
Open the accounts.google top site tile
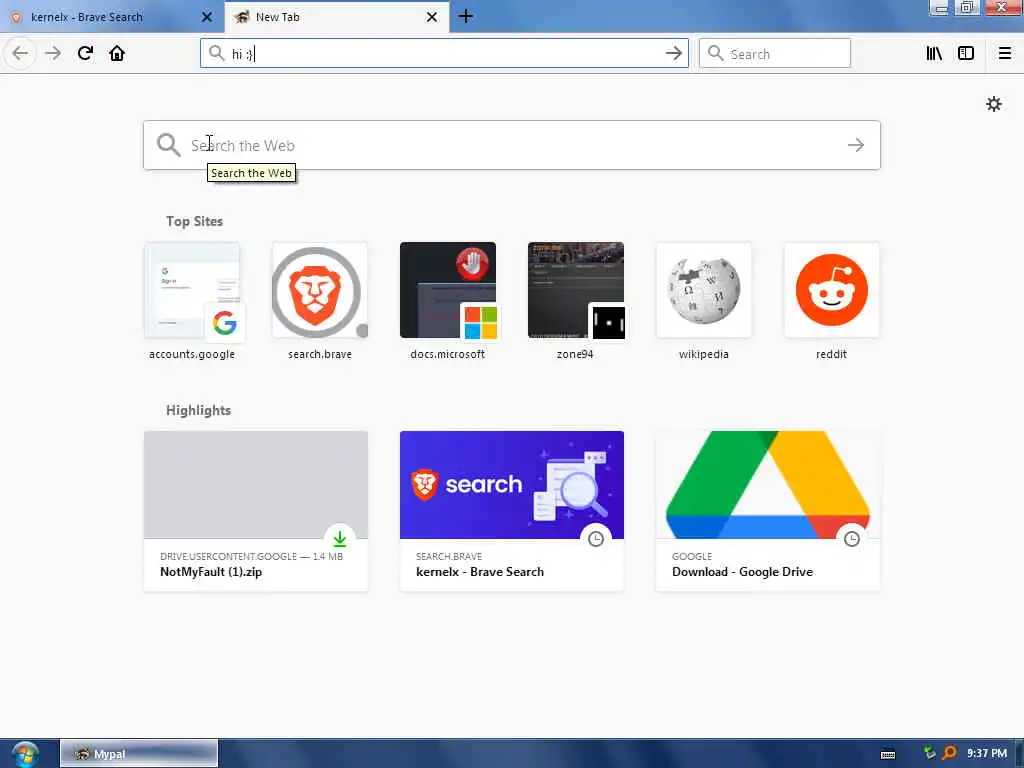point(192,302)
